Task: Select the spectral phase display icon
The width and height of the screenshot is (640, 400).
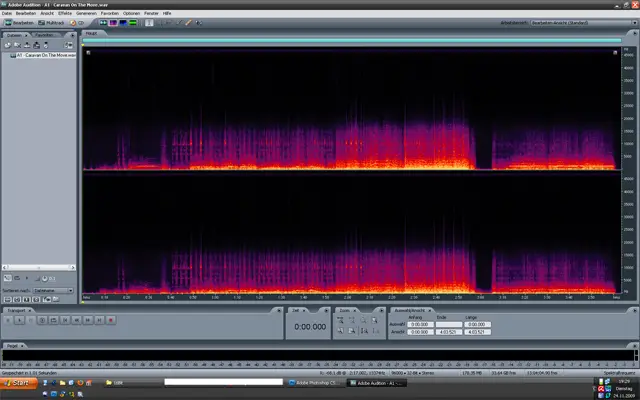Action: [133, 23]
